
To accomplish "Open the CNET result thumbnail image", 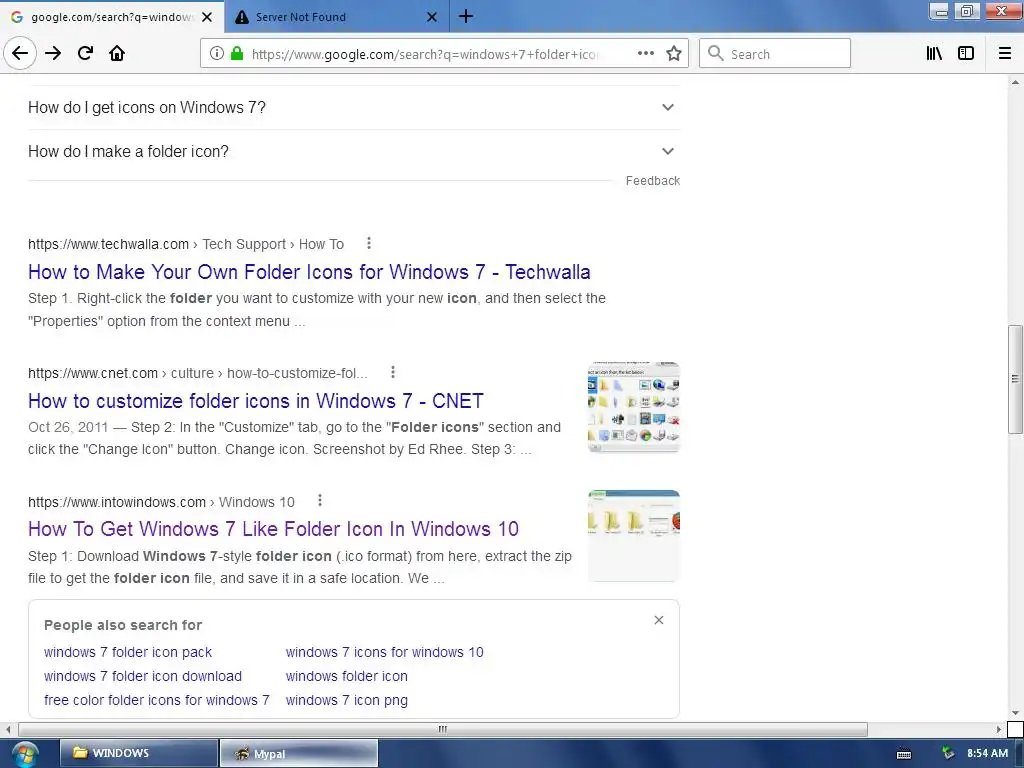I will coord(633,406).
